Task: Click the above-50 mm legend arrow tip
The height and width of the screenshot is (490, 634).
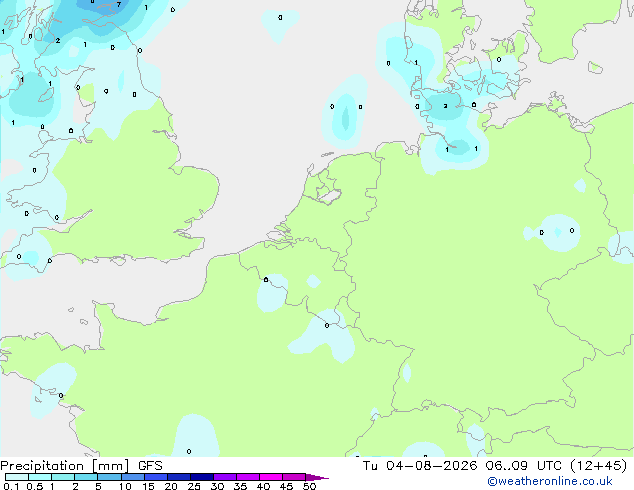Action: click(x=317, y=478)
